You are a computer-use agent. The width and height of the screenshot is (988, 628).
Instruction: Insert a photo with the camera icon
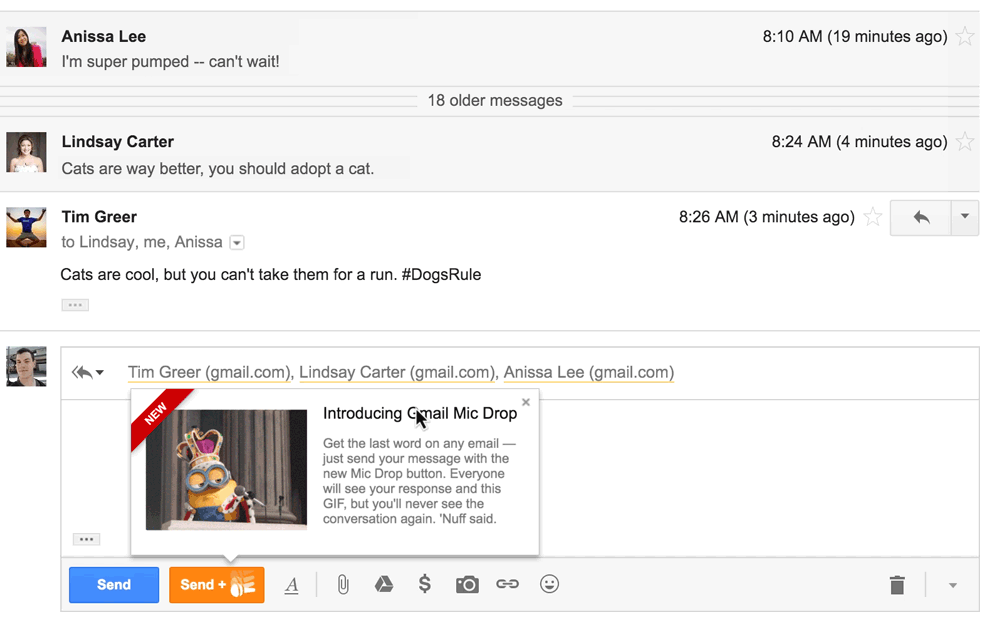(467, 585)
